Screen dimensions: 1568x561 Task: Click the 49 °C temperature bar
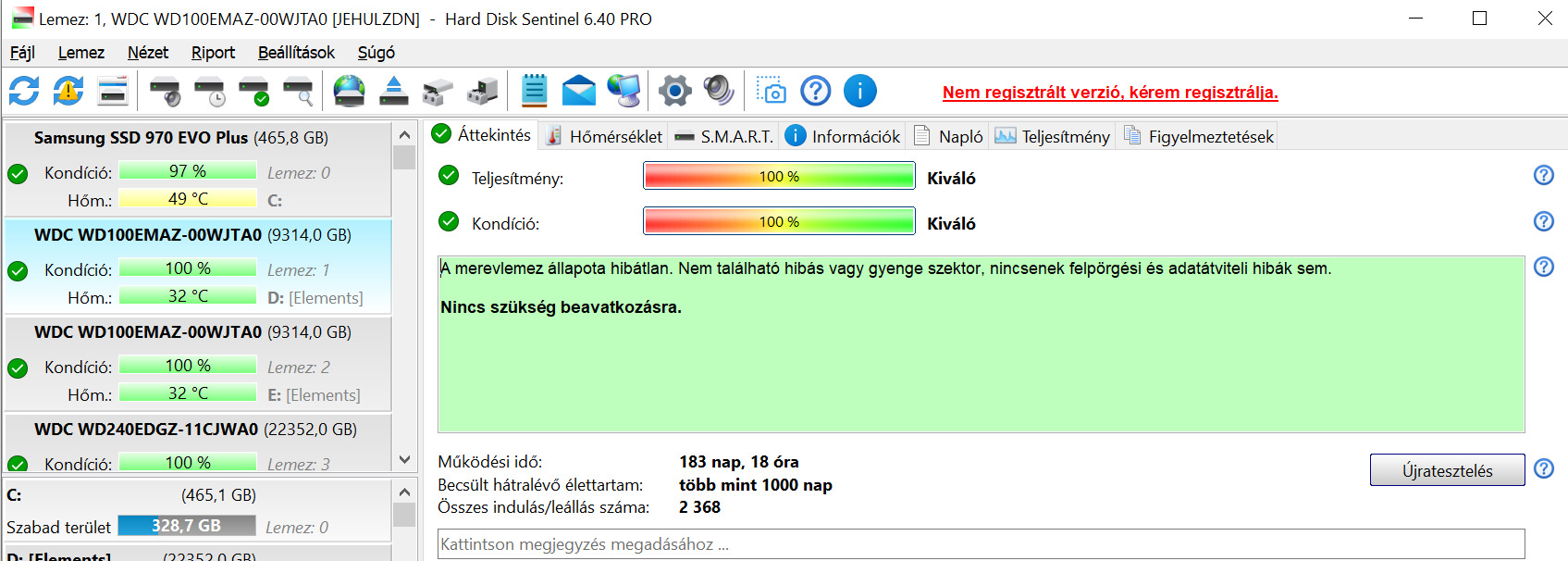click(x=188, y=198)
